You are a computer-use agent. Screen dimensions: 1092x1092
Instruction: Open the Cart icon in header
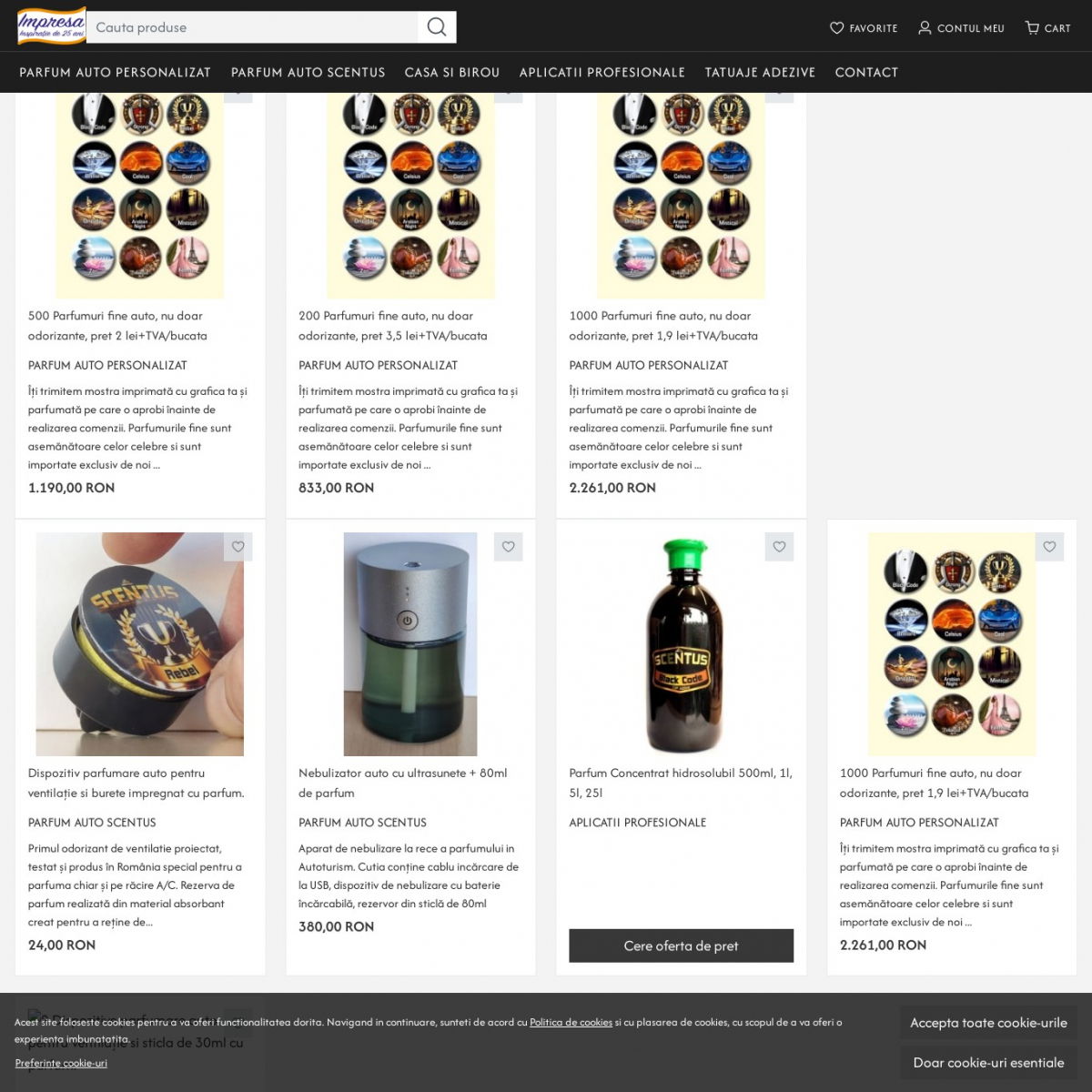1032,28
